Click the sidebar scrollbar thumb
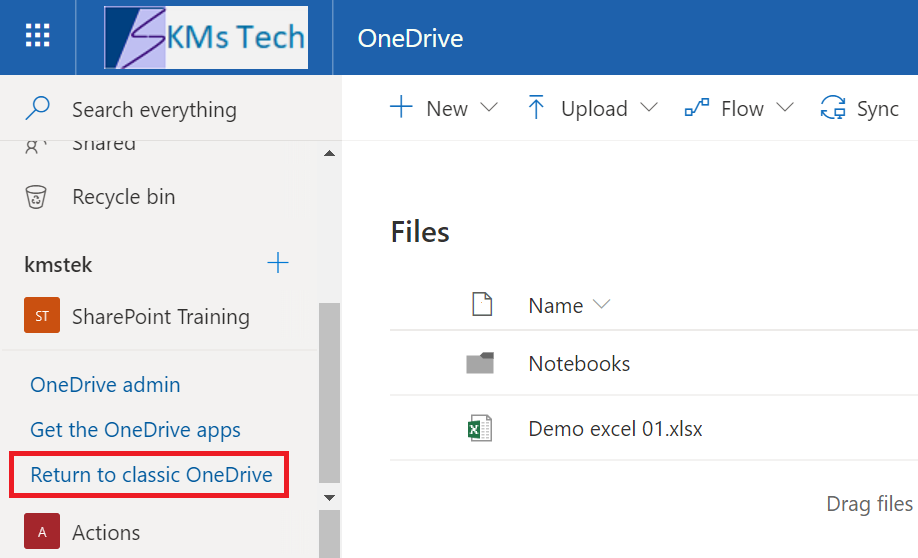The width and height of the screenshot is (918, 558). pos(330,393)
